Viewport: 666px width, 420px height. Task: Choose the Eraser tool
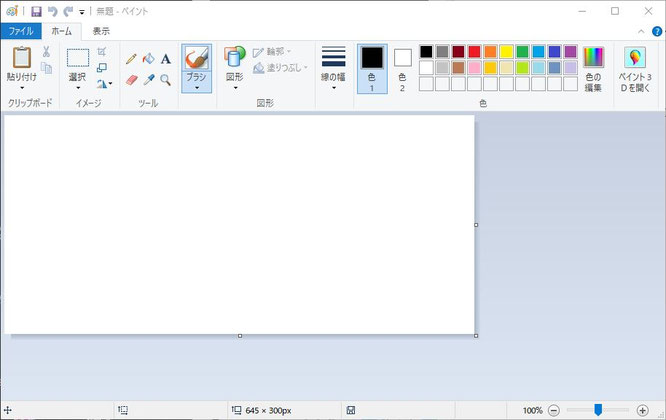click(x=132, y=79)
